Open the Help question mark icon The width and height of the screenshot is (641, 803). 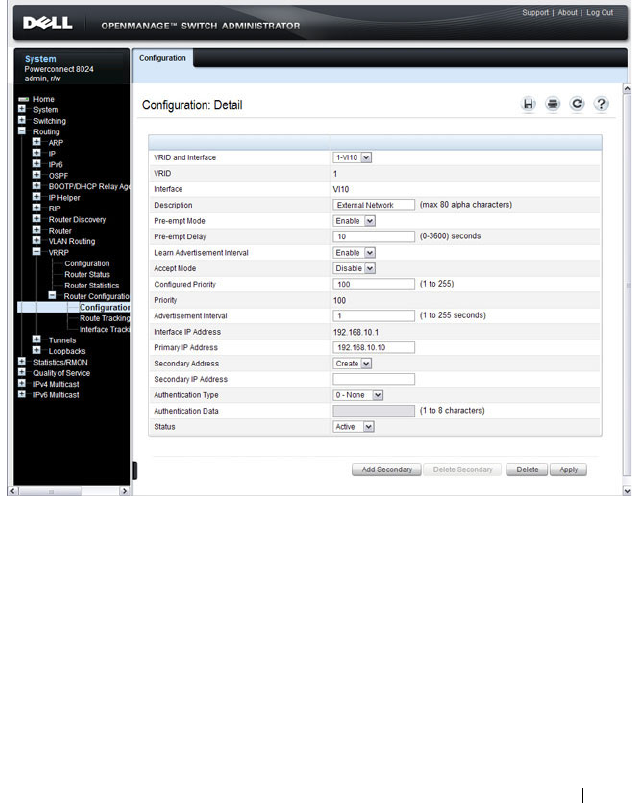click(602, 104)
